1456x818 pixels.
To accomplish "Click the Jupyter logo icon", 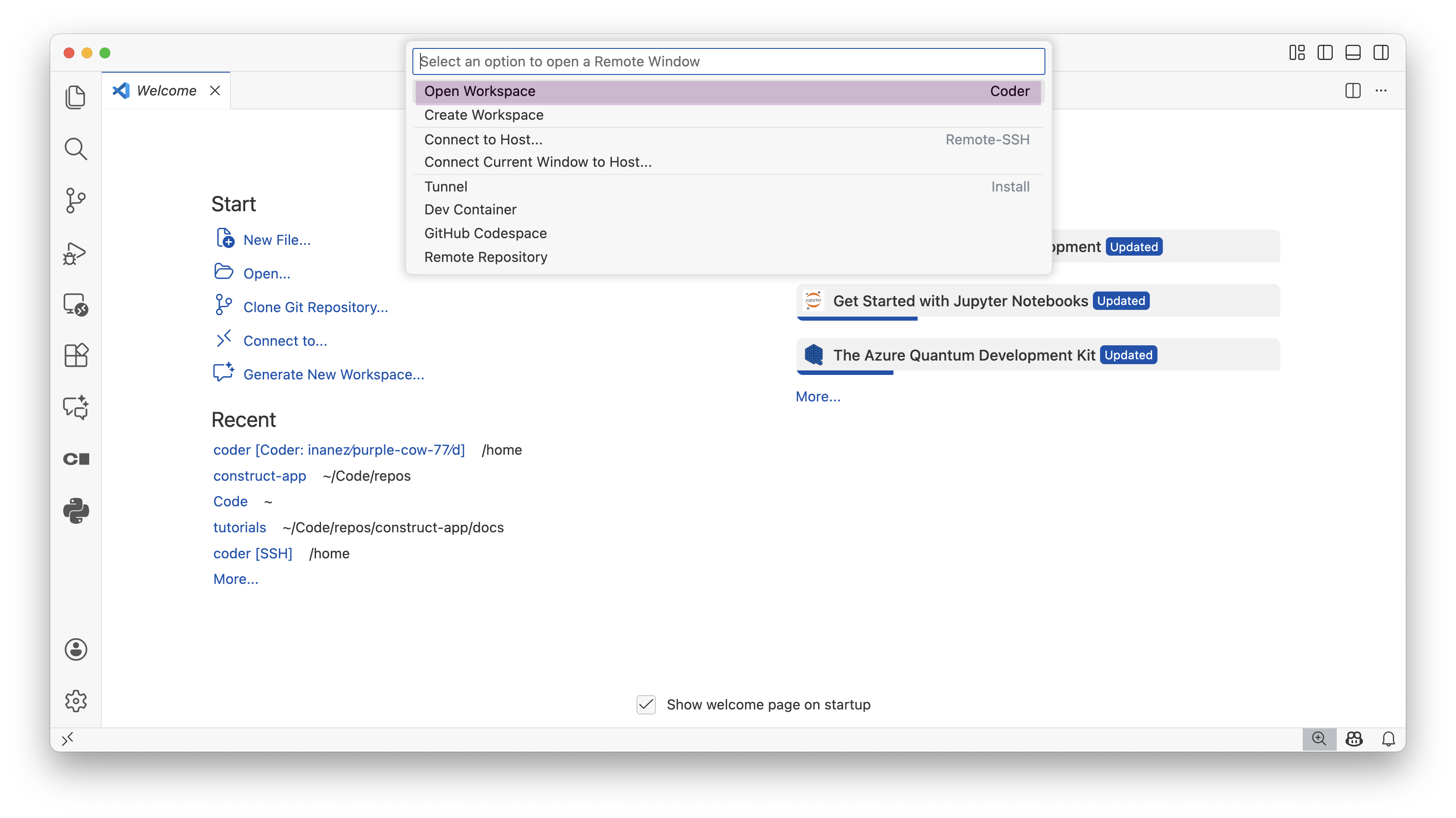I will (813, 301).
